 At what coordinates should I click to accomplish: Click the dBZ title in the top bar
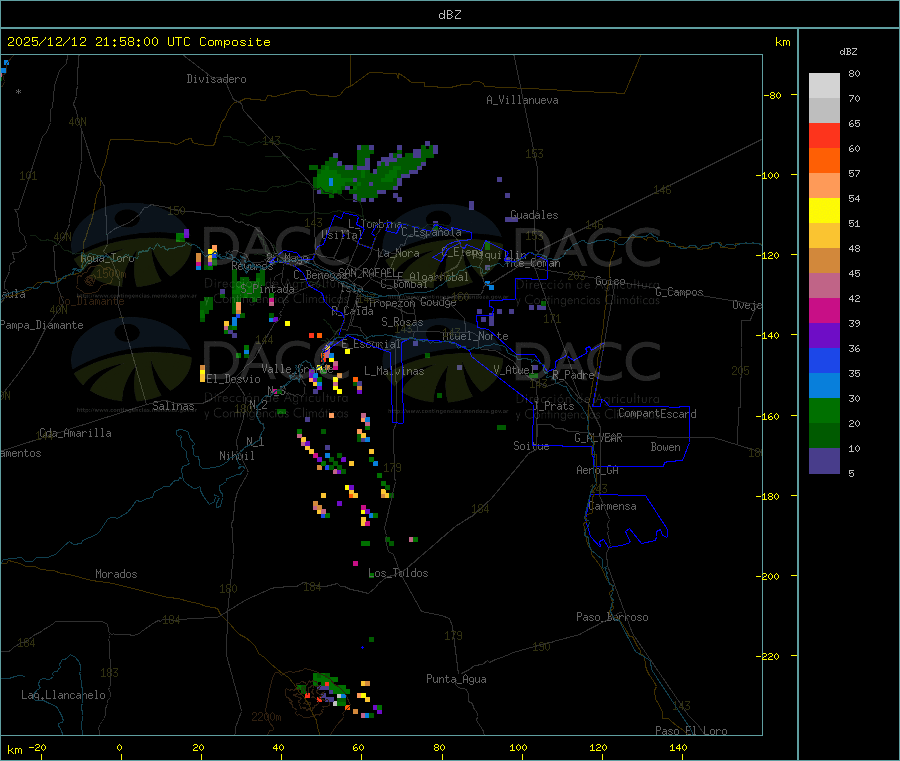449,15
